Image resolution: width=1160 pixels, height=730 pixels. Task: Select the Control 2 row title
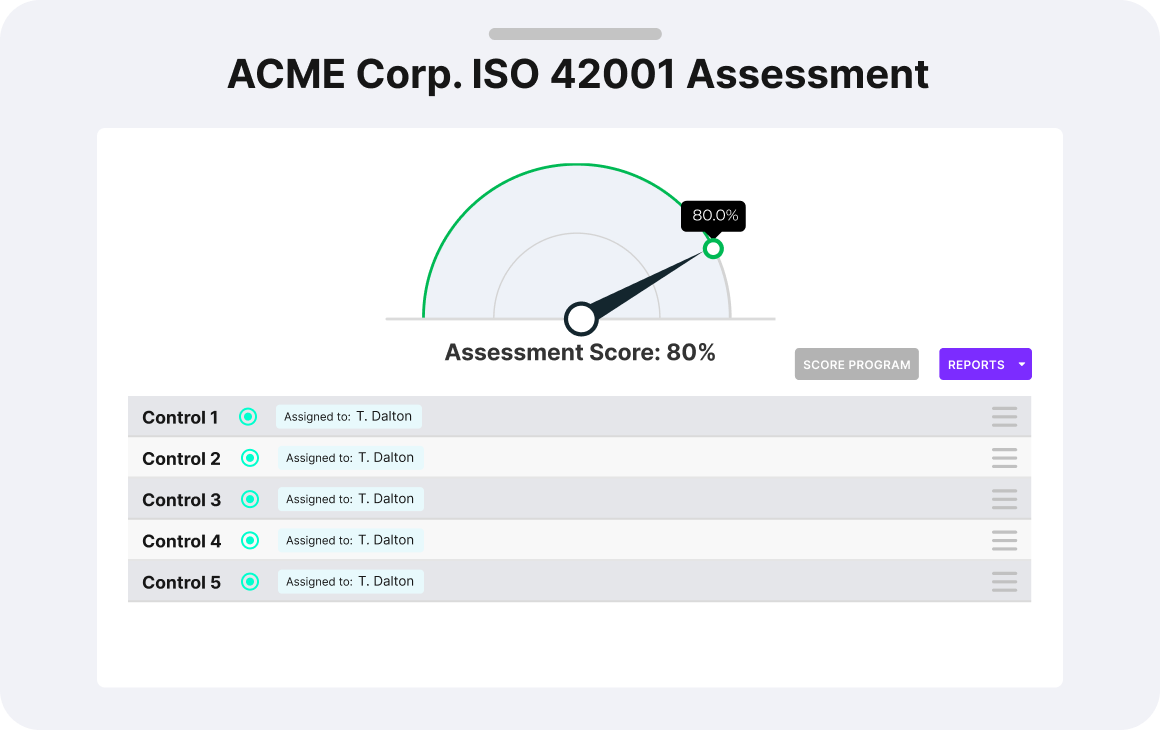[x=181, y=459]
